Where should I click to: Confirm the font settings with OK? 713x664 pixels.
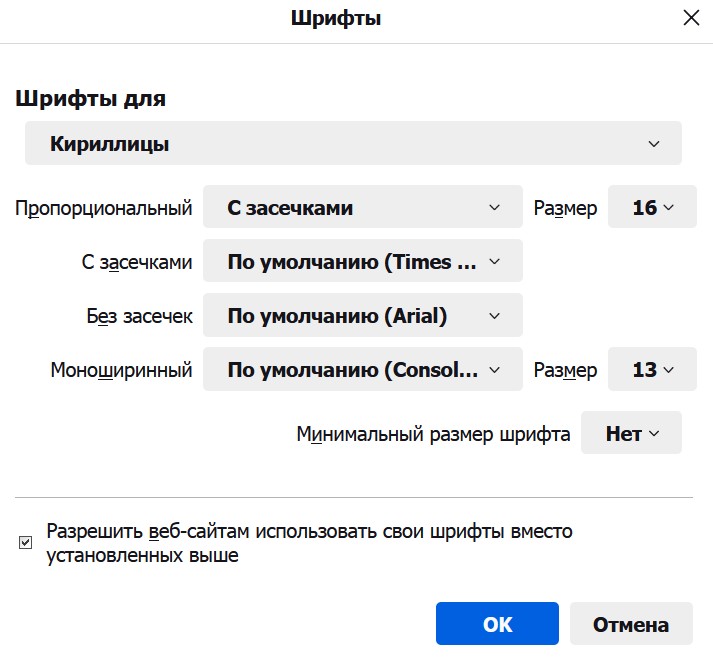(x=497, y=624)
